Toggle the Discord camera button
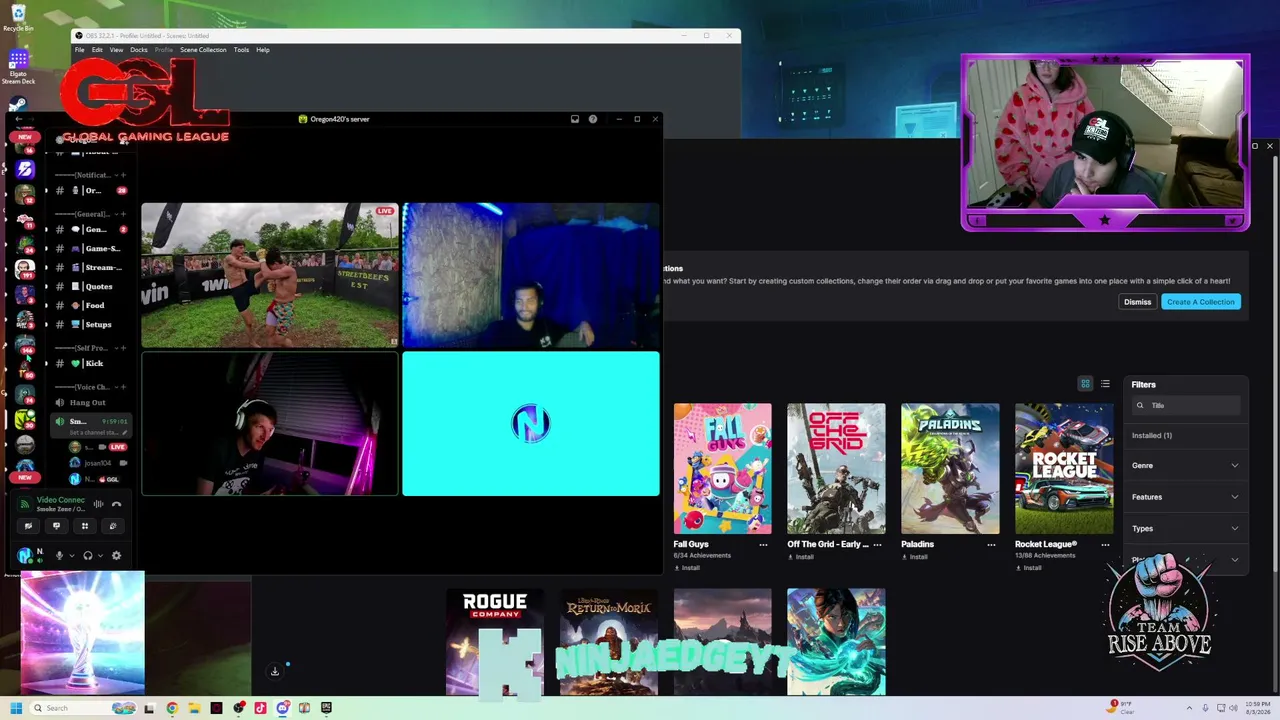 tap(28, 526)
